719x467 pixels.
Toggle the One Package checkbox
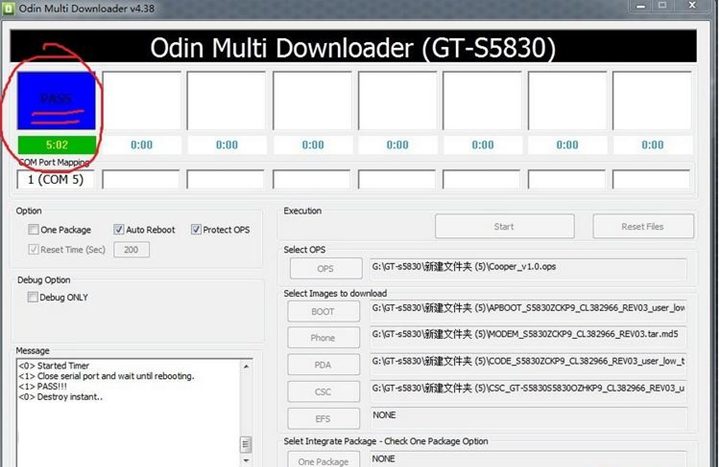(x=33, y=229)
